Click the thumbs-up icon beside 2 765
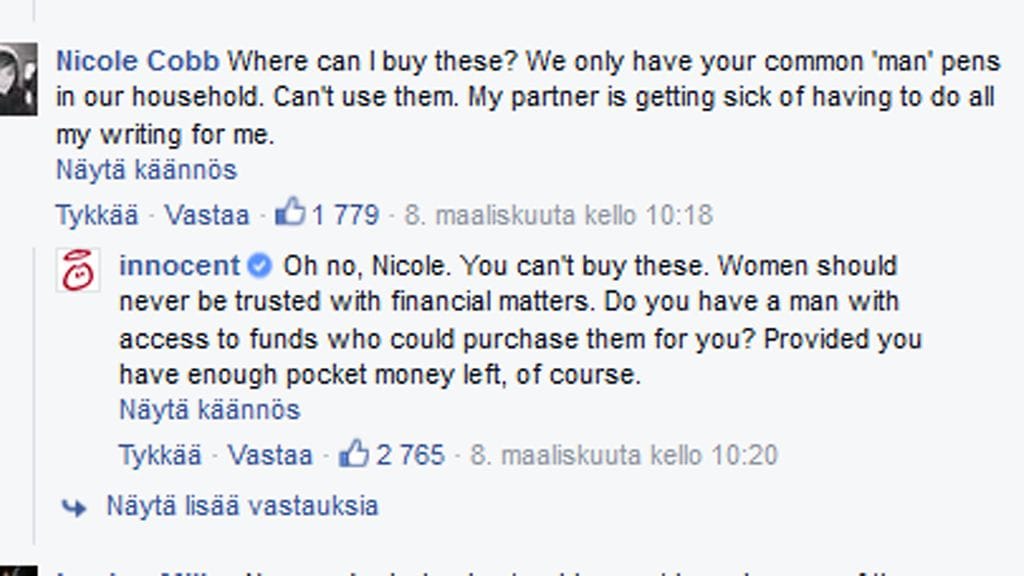Viewport: 1024px width, 576px height. 354,454
